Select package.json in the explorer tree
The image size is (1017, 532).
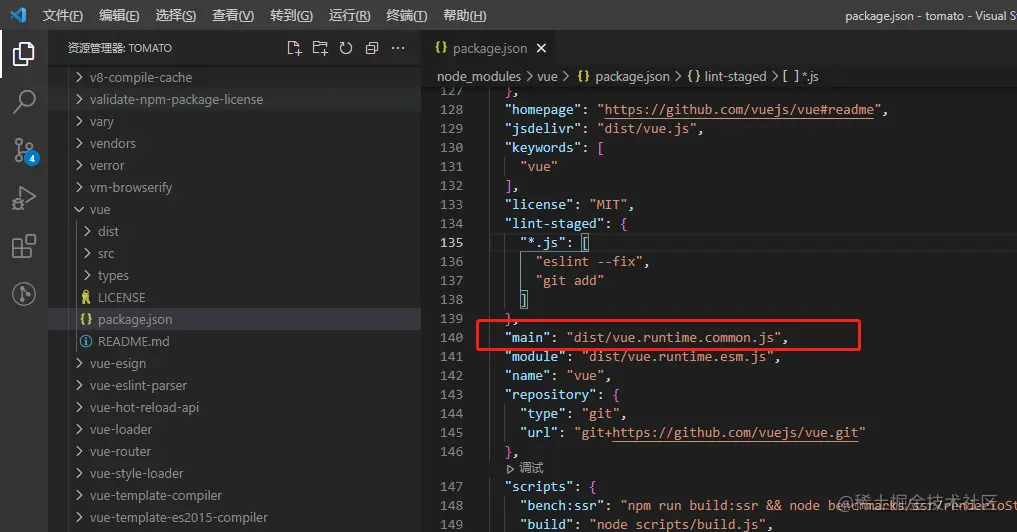(x=234, y=320)
